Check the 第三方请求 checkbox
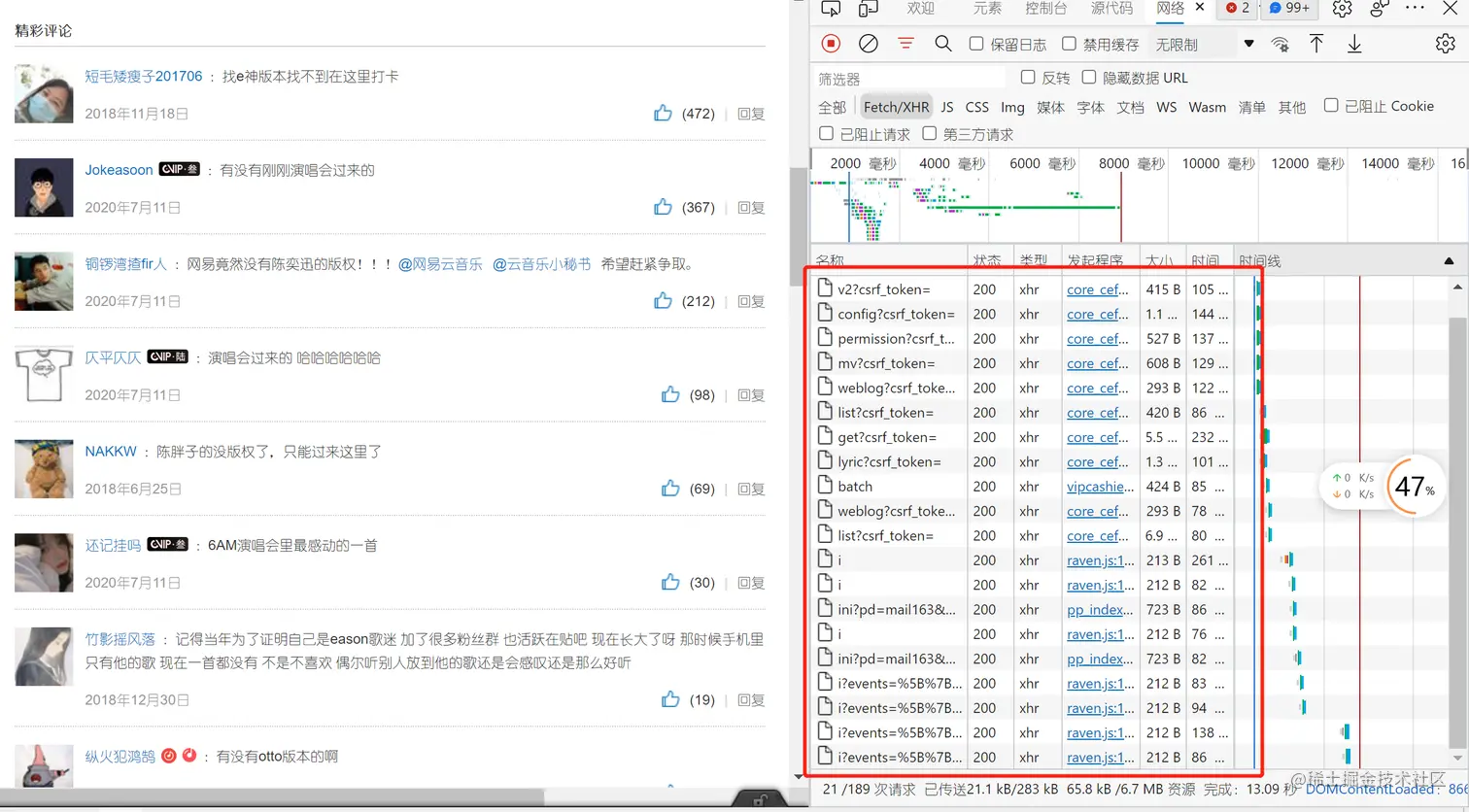This screenshot has width=1469, height=812. coord(929,133)
